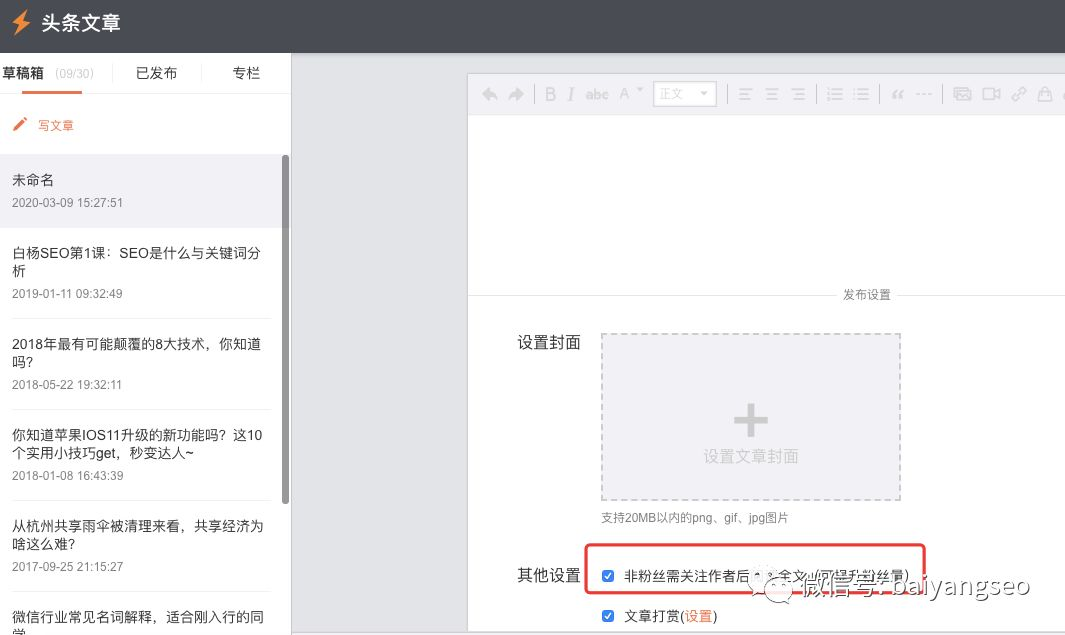Open the 正文 paragraph style dropdown
Screen dimensions: 1065x635
click(685, 94)
